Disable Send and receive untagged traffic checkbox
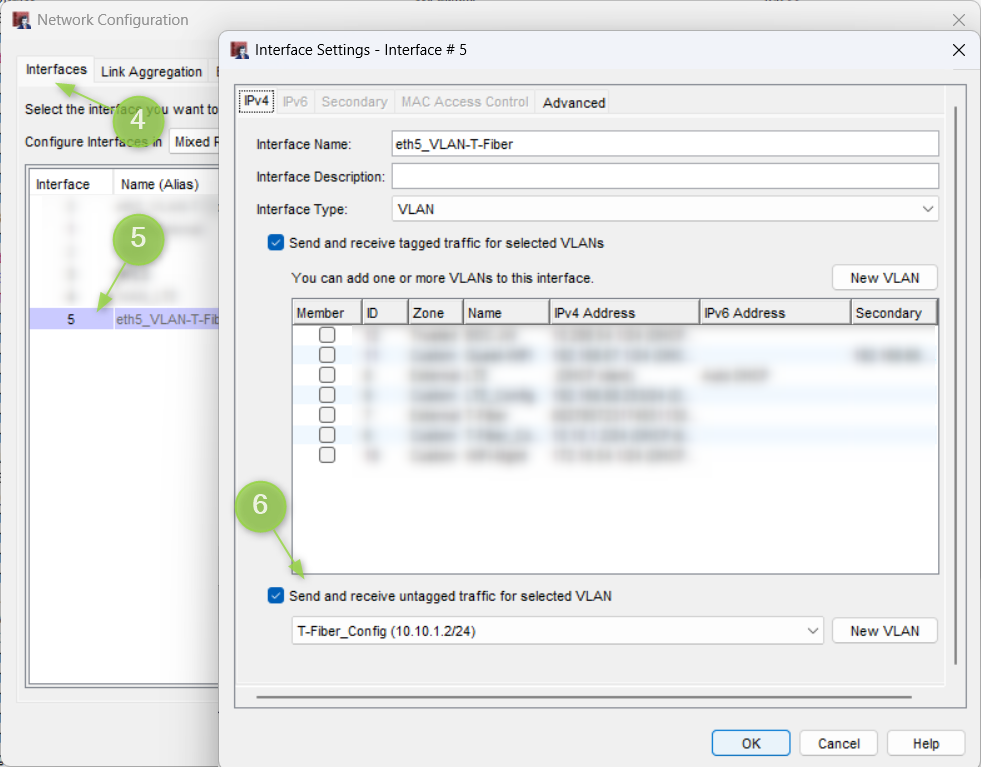This screenshot has height=767, width=981. (x=276, y=596)
